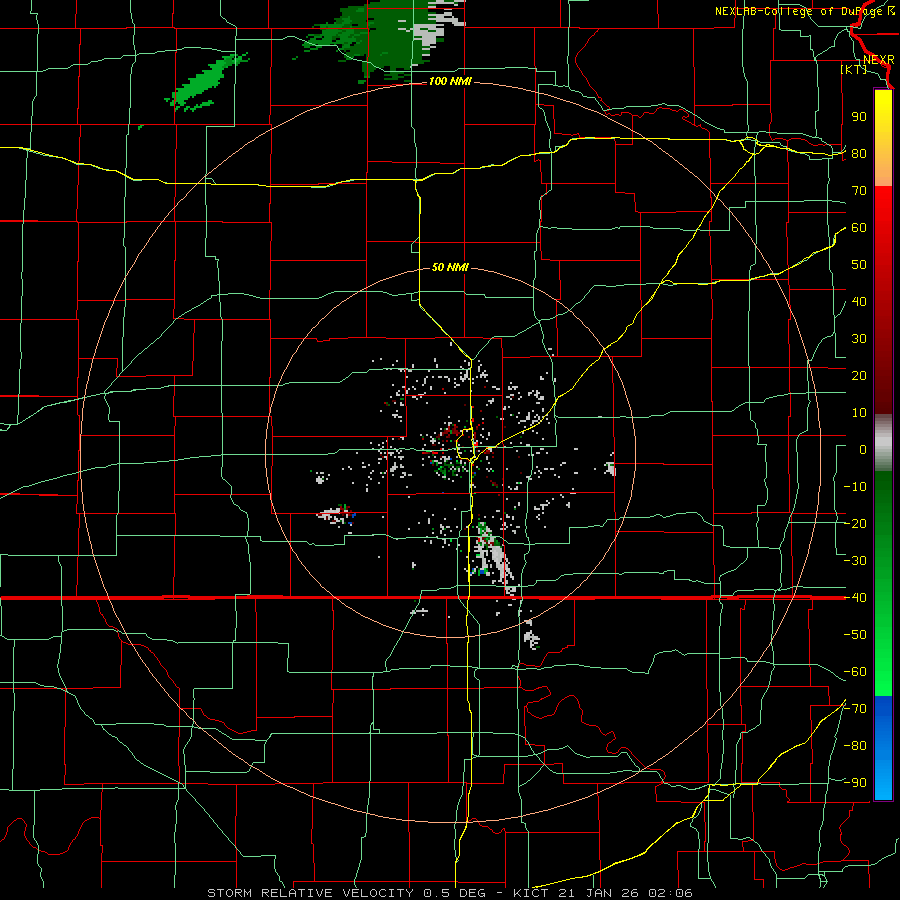Viewport: 900px width, 900px height.
Task: Click the "100 NMI" range ring label
Action: tap(450, 82)
